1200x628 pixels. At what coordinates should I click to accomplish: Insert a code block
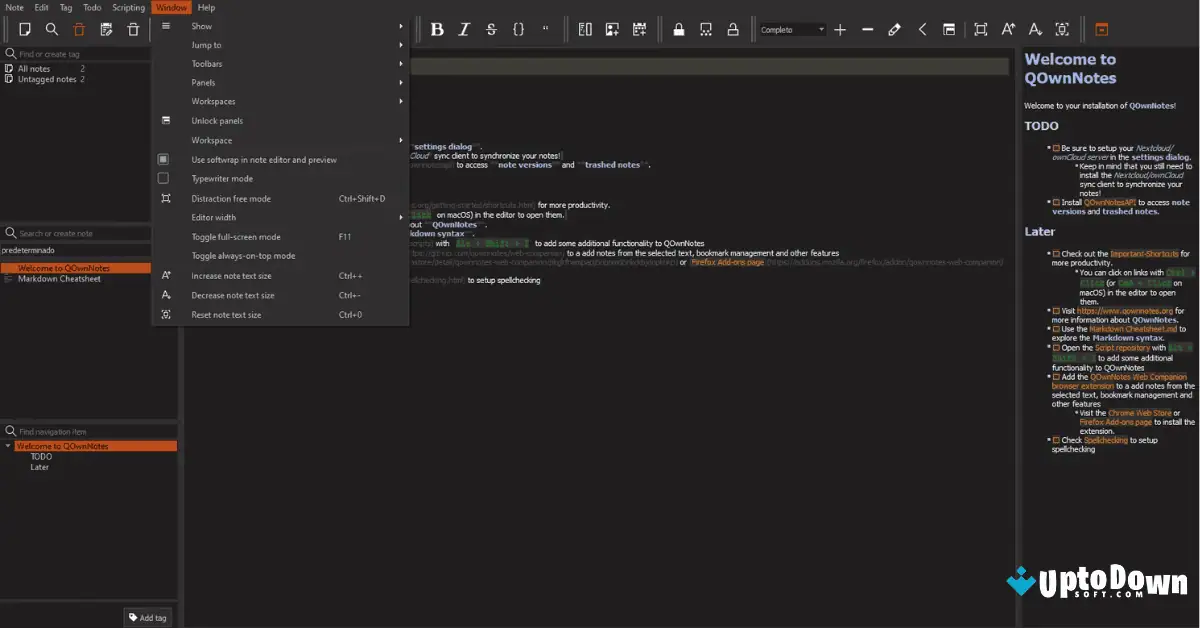click(x=518, y=29)
